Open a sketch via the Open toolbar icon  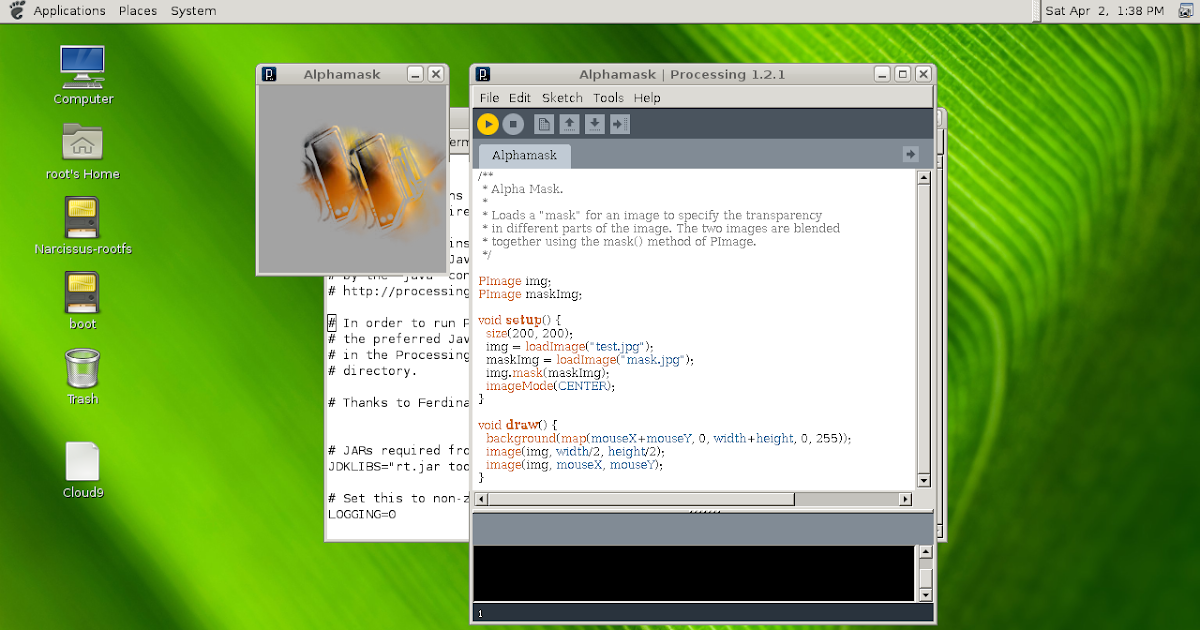click(x=569, y=124)
